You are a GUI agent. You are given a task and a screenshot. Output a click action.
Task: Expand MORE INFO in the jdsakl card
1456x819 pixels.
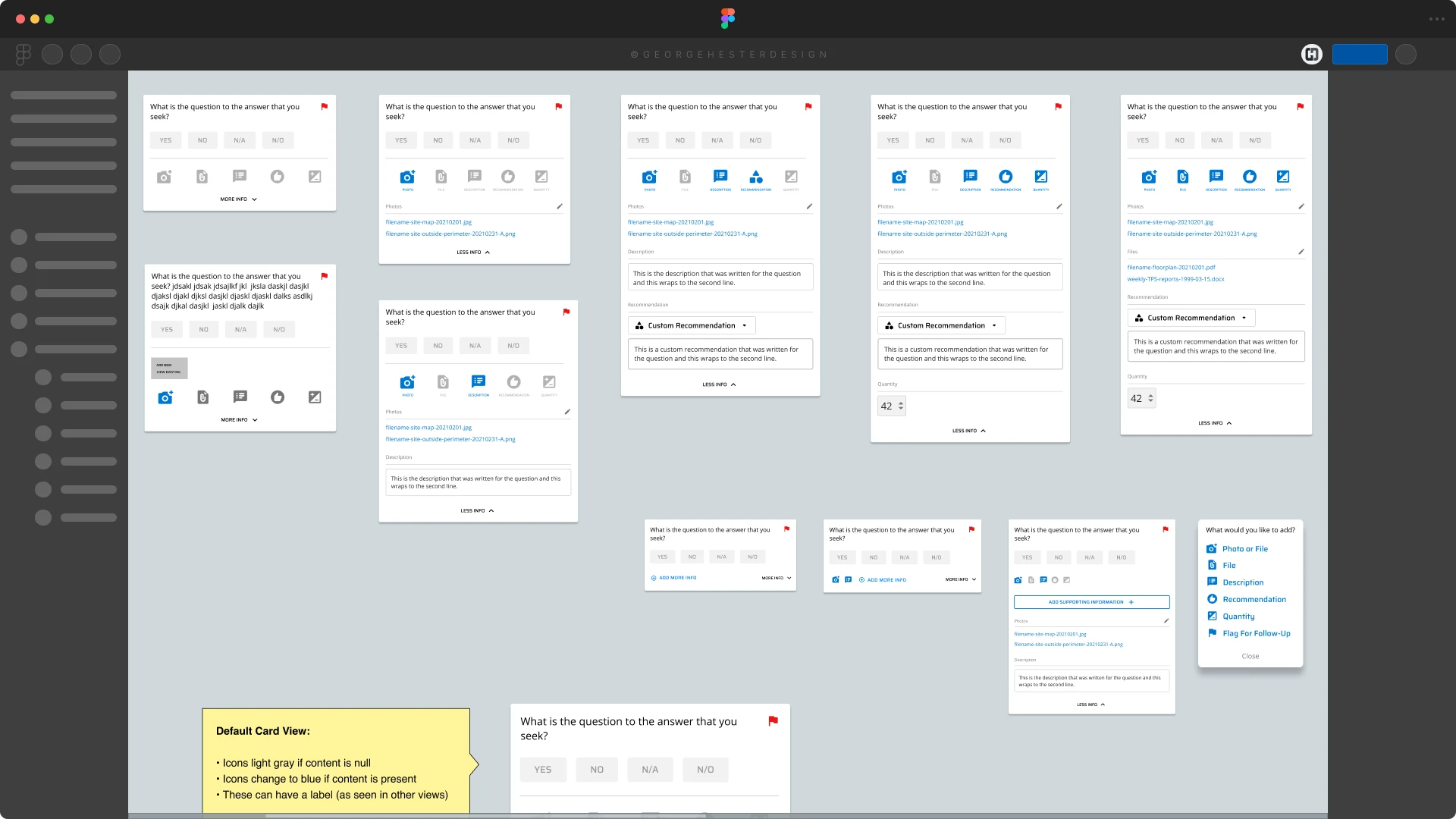pos(240,419)
